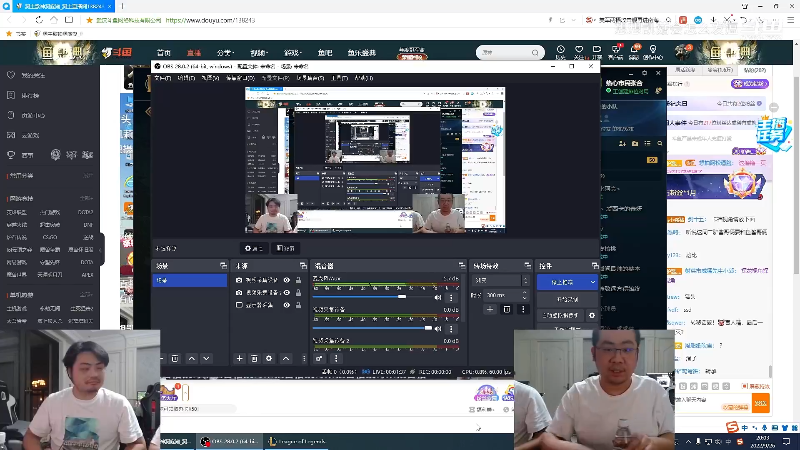800x450 pixels.
Task: Open the mixer footer options menu
Action: coord(336,358)
